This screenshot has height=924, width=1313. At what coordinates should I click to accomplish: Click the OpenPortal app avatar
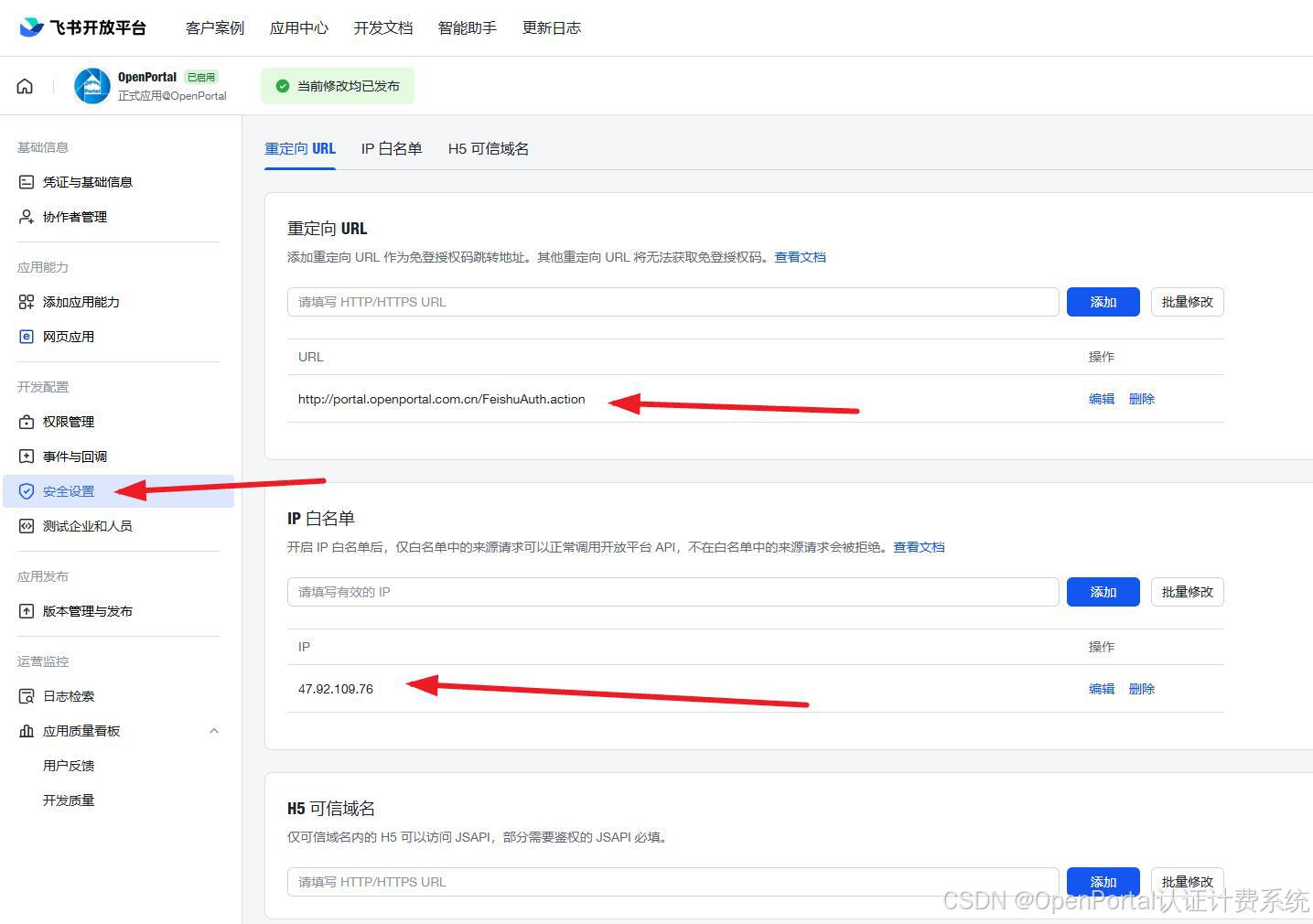click(91, 86)
